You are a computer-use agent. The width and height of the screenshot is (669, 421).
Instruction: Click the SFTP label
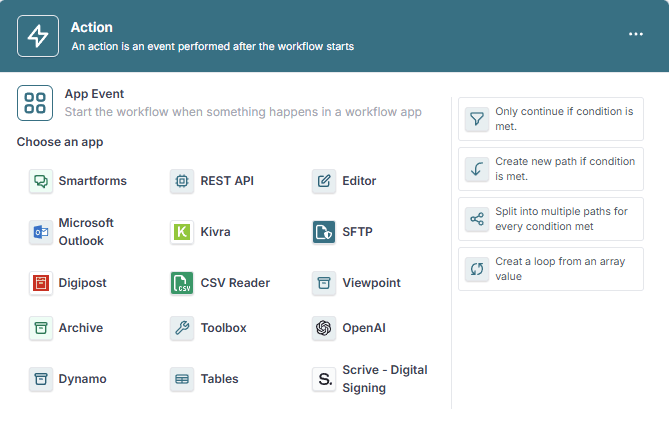[358, 232]
